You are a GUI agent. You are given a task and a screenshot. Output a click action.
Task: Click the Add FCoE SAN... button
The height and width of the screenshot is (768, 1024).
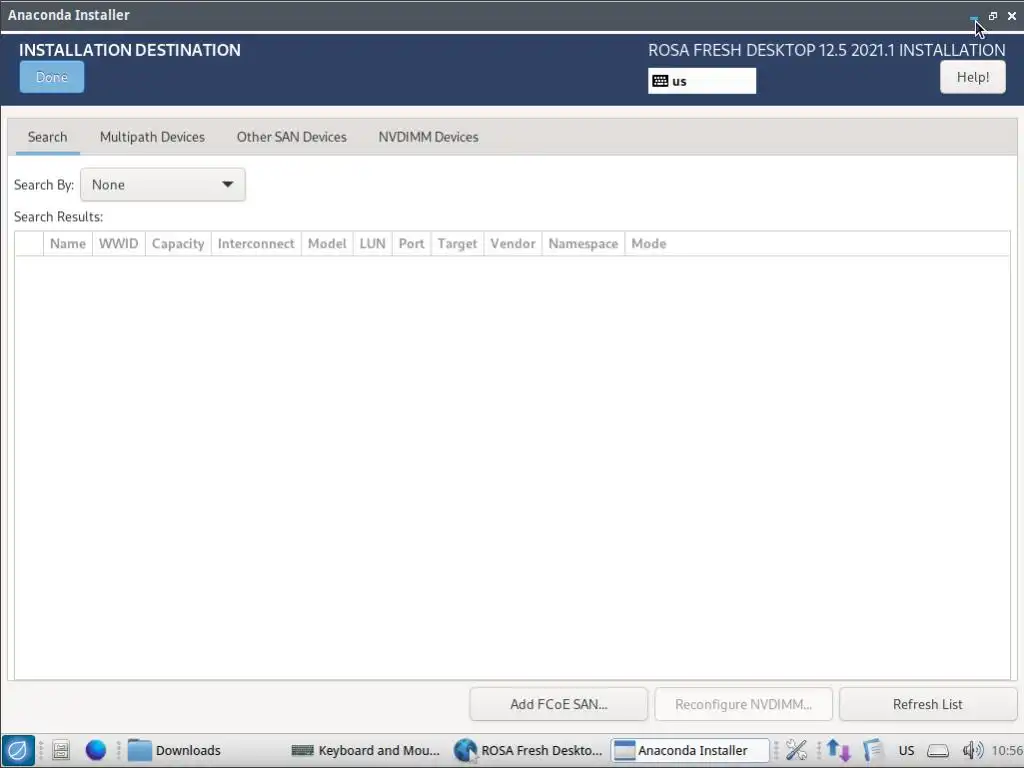[558, 704]
